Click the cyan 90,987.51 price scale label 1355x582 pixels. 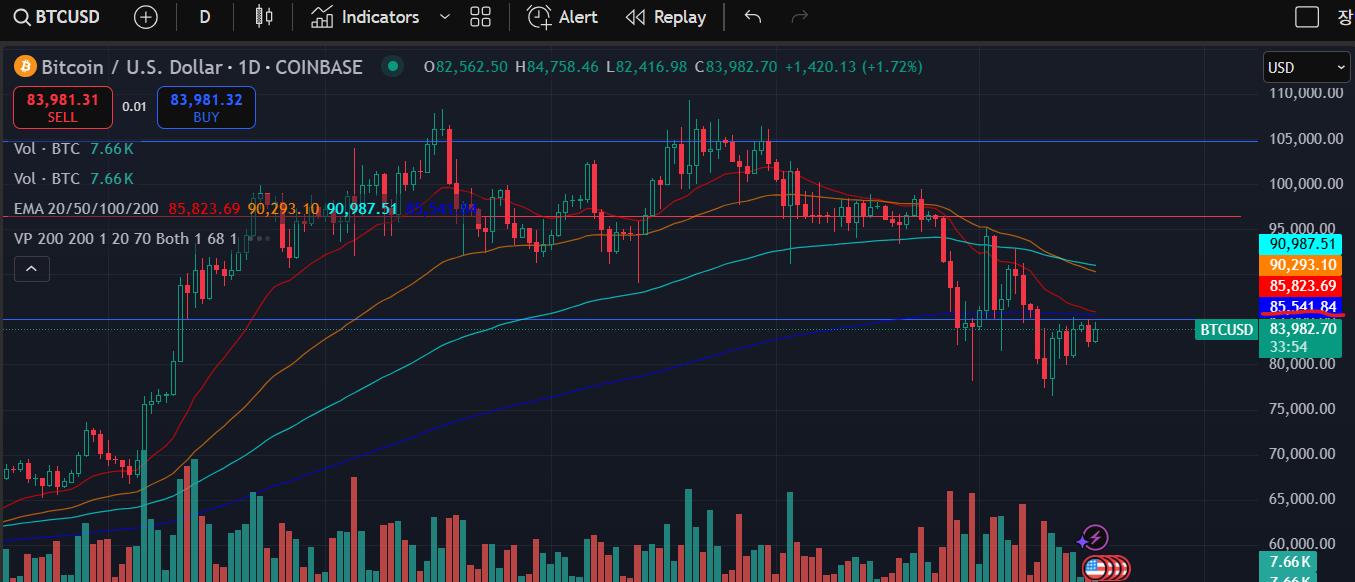coord(1302,244)
